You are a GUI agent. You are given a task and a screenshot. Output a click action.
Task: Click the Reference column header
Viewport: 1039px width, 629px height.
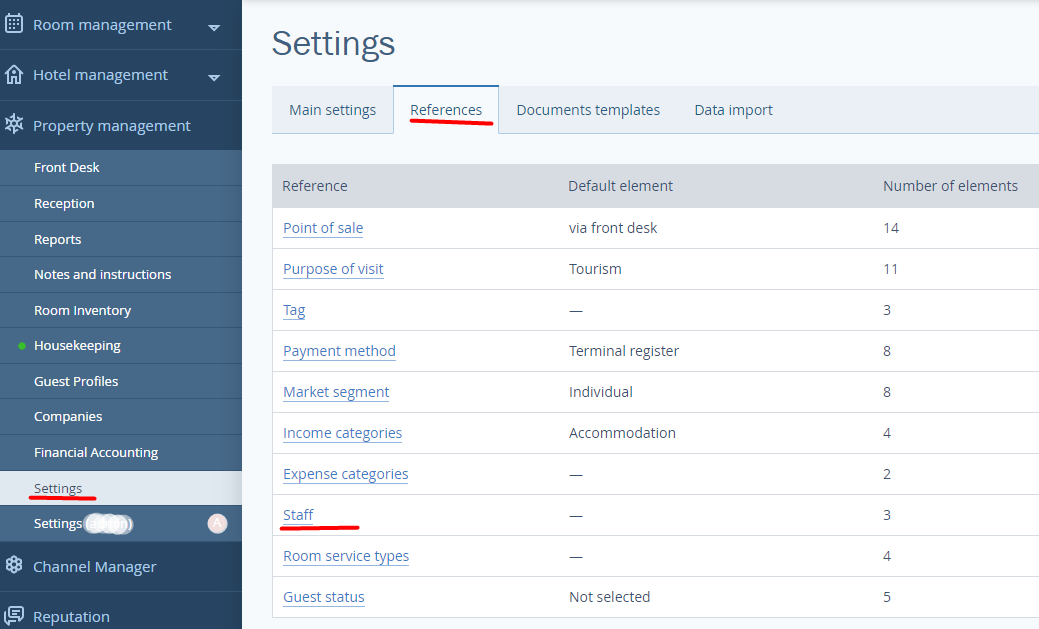pyautogui.click(x=315, y=186)
